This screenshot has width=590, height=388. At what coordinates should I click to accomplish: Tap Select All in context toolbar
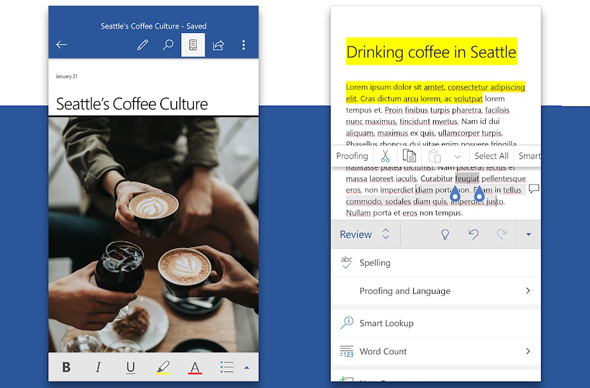tap(491, 156)
